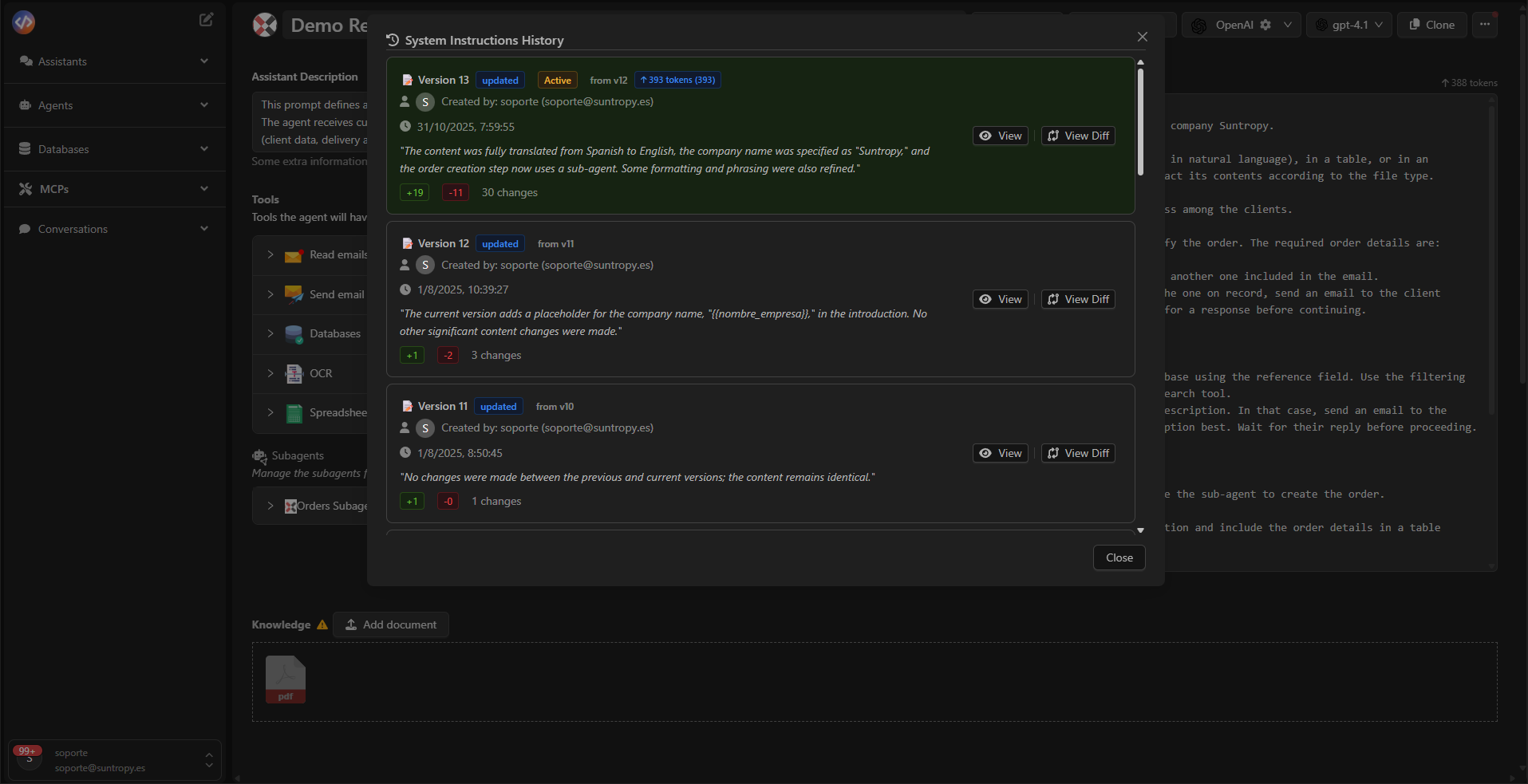Screen dimensions: 1528x784
Task: Click the Active badge on Version 13
Action: [x=558, y=80]
